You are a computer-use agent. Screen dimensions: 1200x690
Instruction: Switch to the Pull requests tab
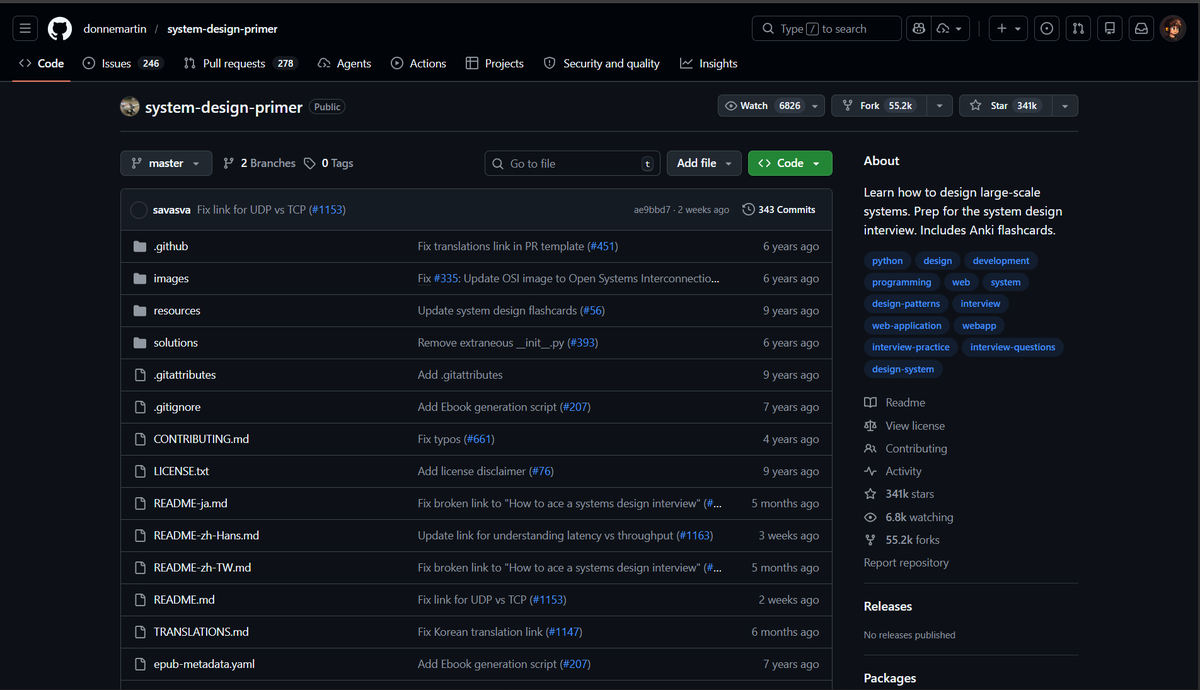coord(240,63)
